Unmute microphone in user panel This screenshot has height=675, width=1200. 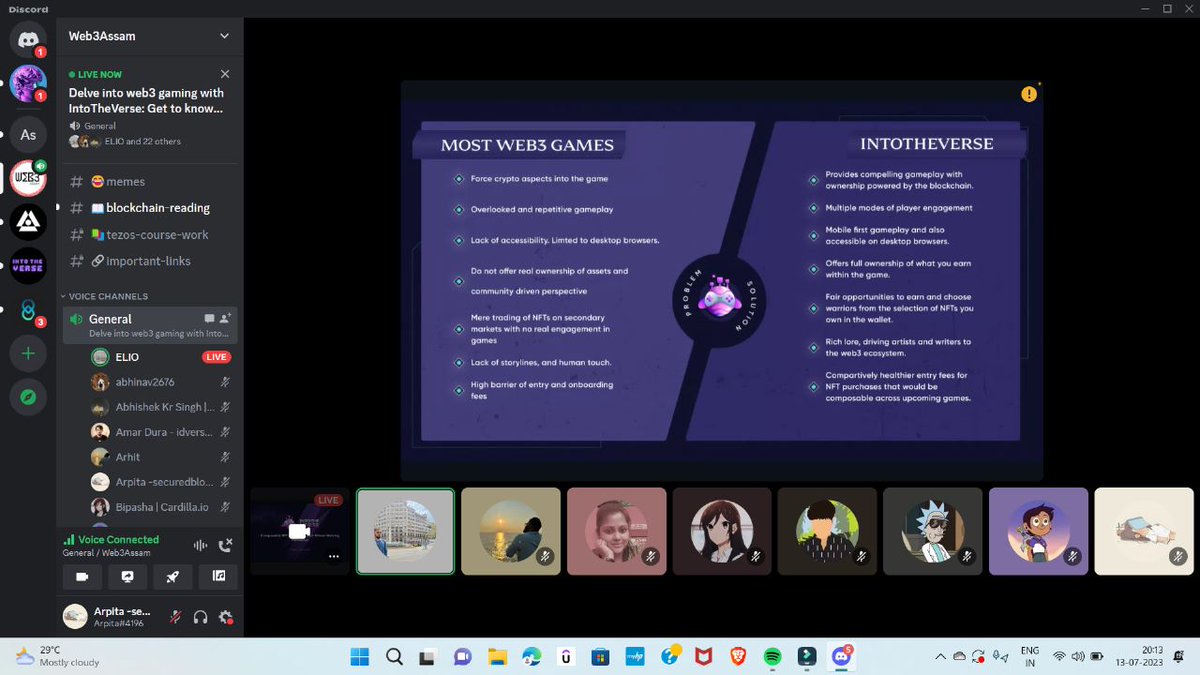point(175,616)
